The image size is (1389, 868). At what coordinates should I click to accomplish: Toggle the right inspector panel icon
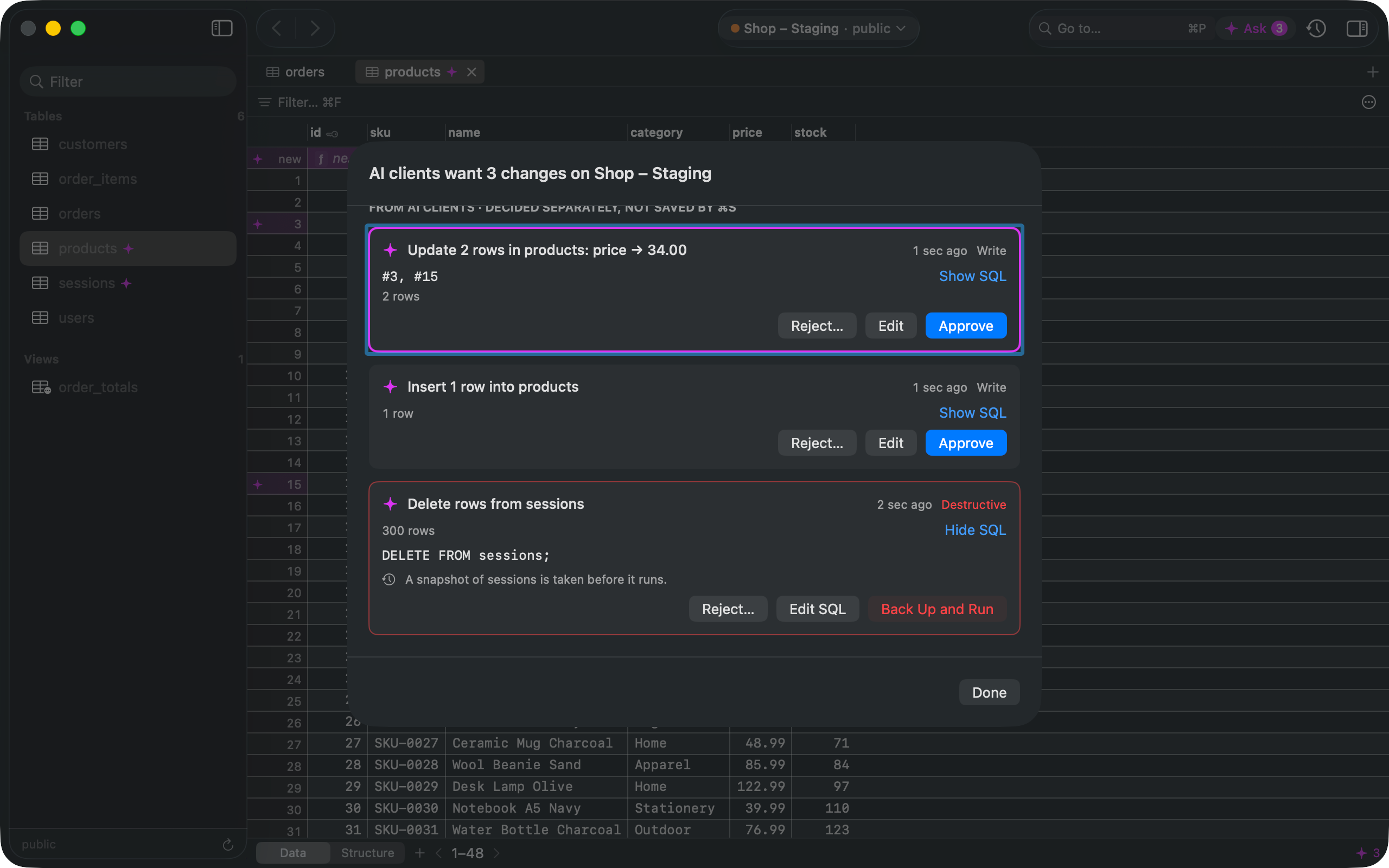click(1357, 28)
